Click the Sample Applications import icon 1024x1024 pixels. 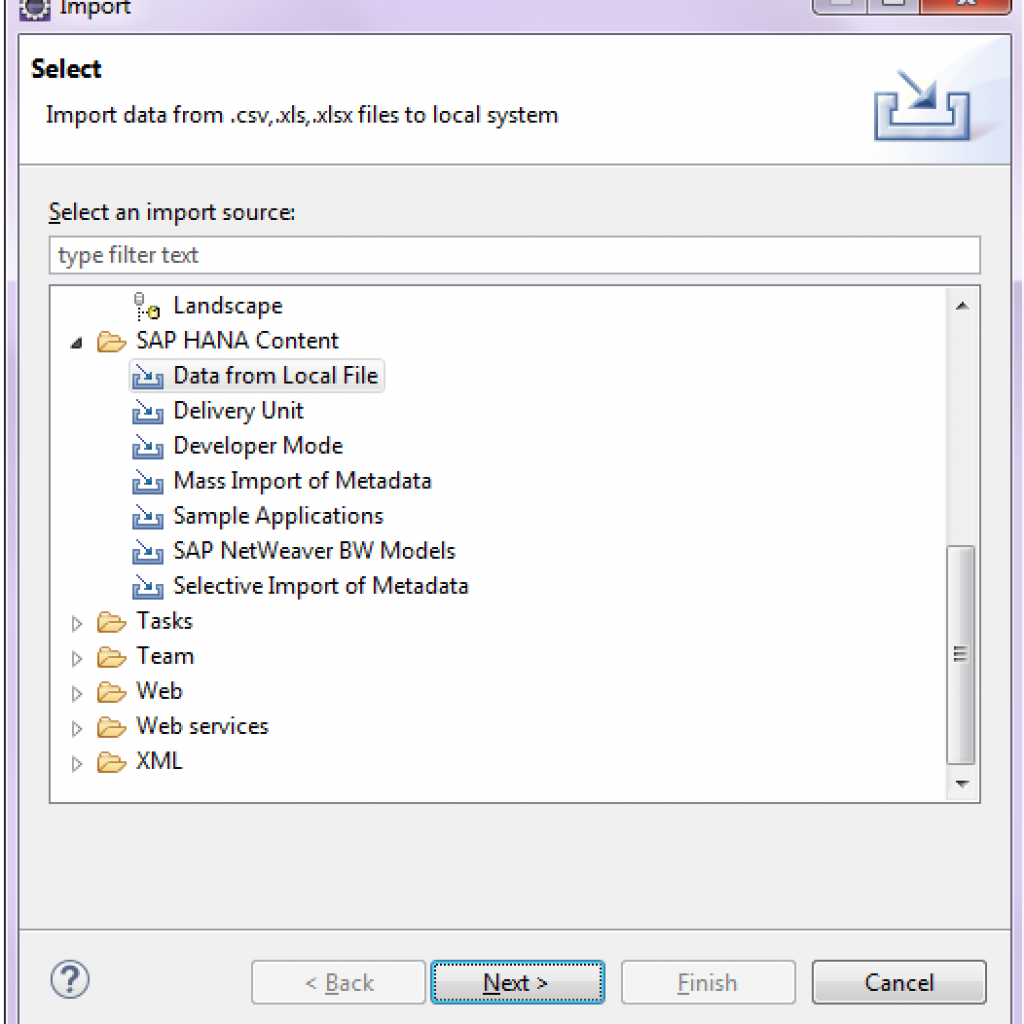coord(148,517)
